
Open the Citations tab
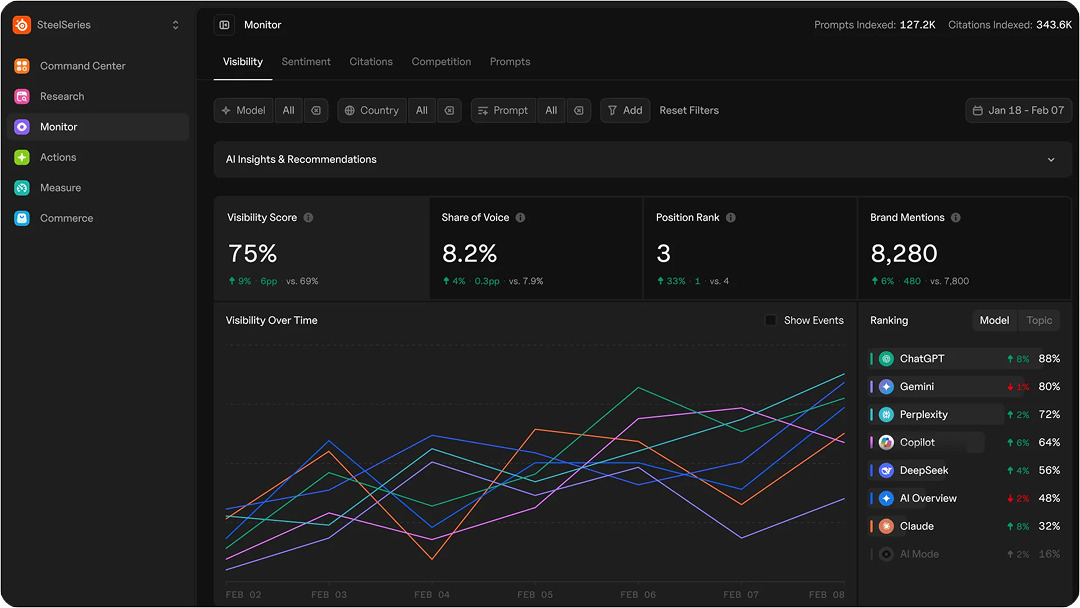pos(371,62)
